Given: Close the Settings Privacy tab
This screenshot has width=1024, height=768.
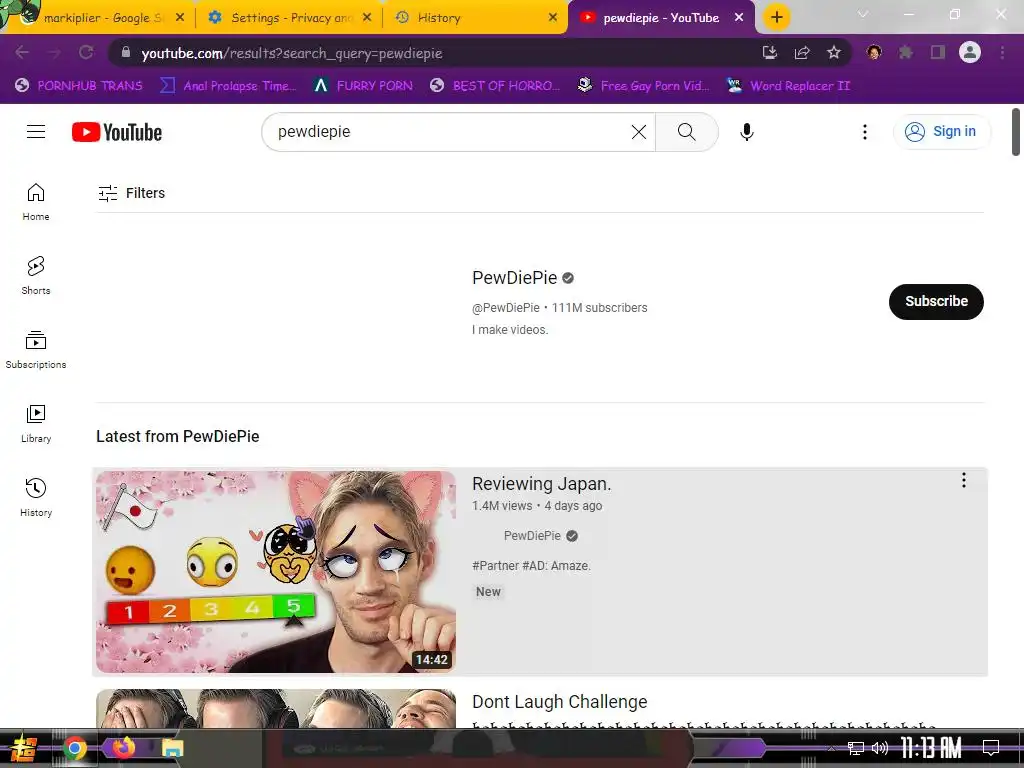Looking at the screenshot, I should (367, 18).
